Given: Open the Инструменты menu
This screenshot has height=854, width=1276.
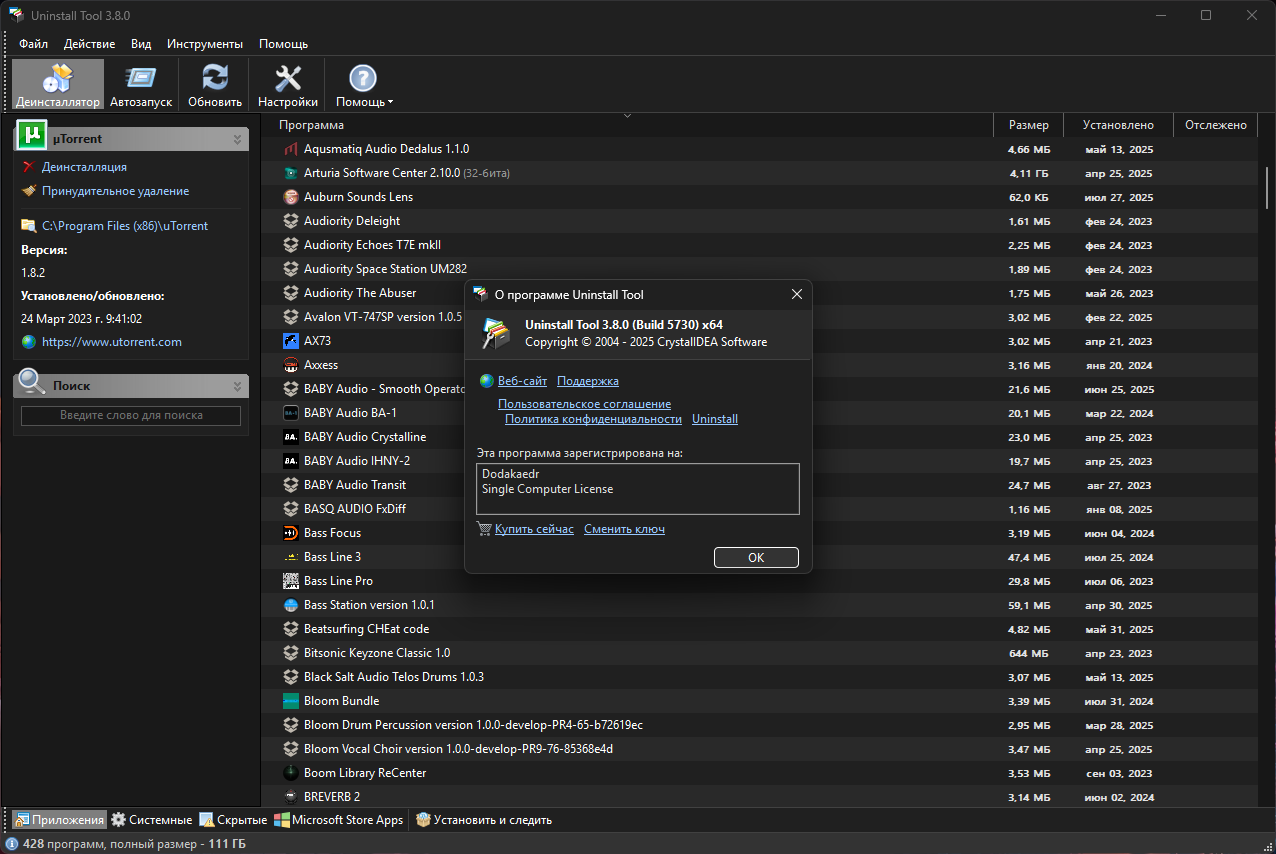Looking at the screenshot, I should click(205, 44).
